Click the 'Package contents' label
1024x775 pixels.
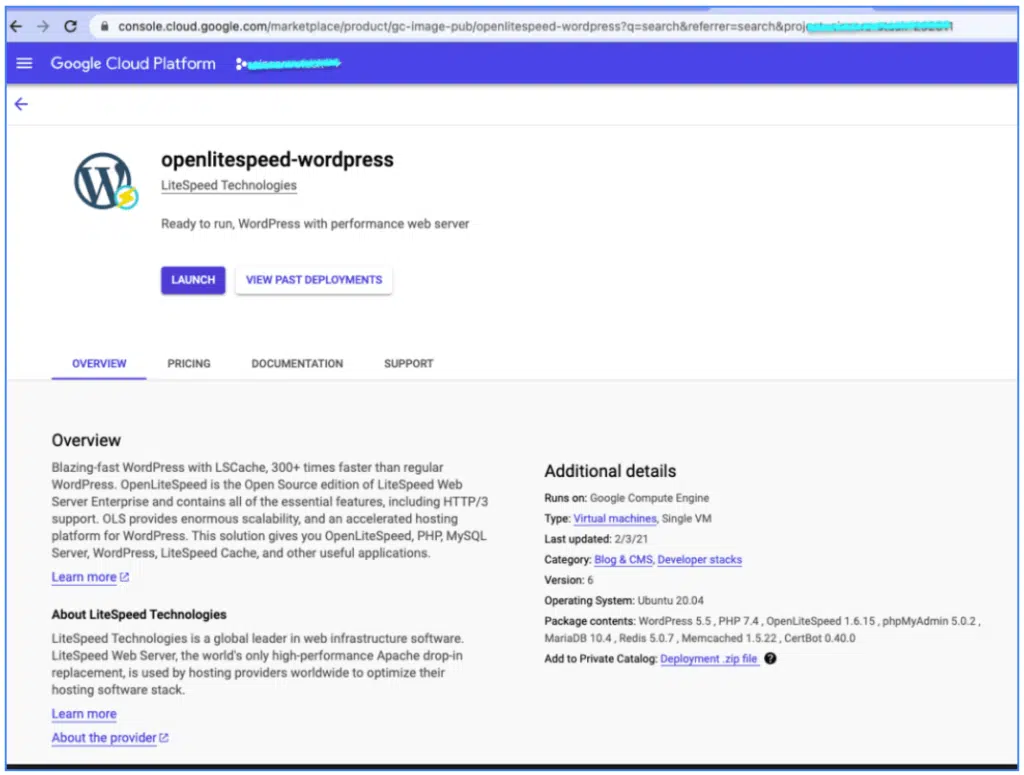coord(590,621)
